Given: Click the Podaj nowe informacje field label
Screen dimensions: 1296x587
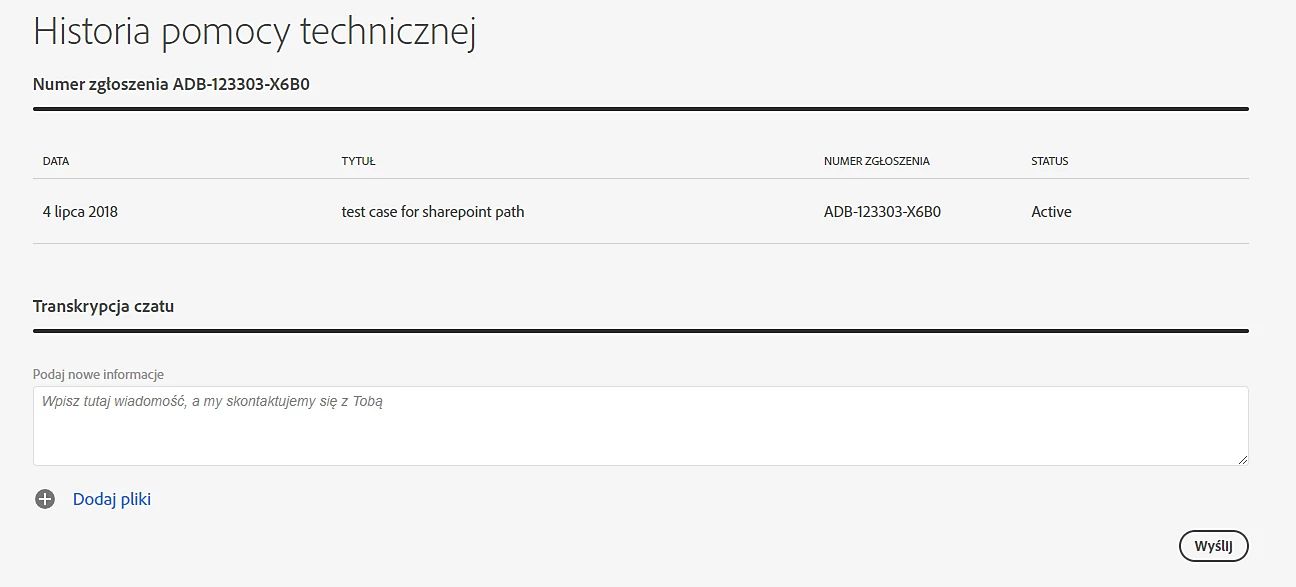Looking at the screenshot, I should click(x=98, y=374).
